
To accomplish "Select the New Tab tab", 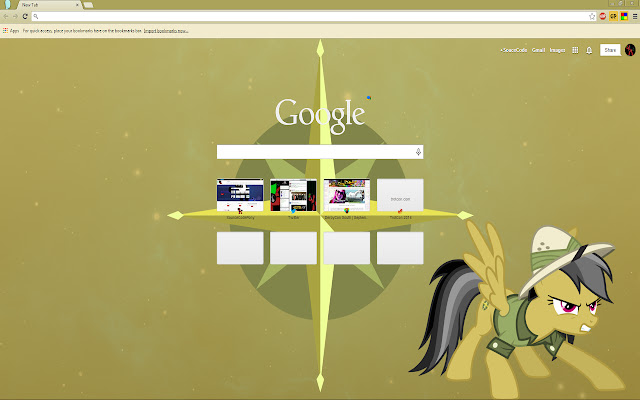I will (48, 5).
